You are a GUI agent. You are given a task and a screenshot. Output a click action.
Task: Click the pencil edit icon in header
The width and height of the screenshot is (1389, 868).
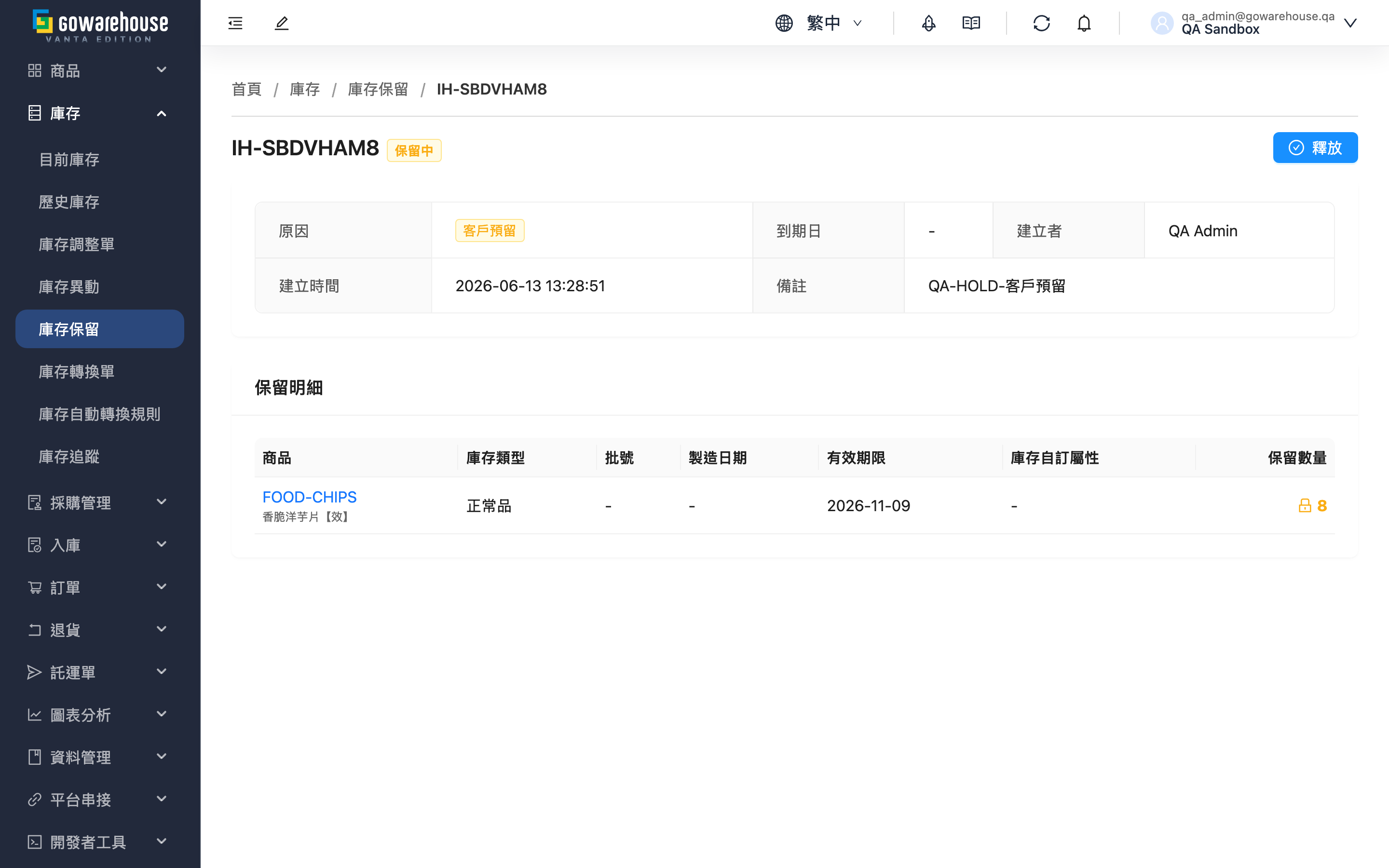click(x=281, y=23)
